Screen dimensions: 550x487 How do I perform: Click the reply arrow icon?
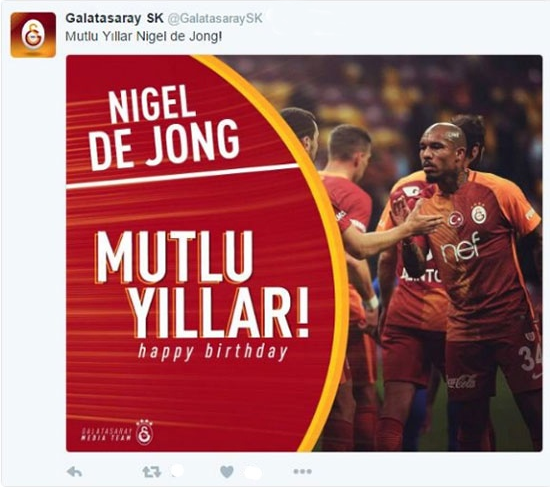(74, 472)
